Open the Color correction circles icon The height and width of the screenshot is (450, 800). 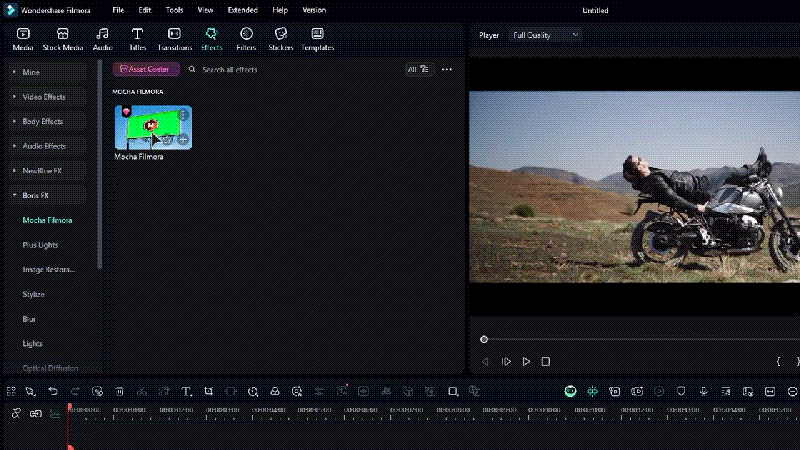[274, 391]
